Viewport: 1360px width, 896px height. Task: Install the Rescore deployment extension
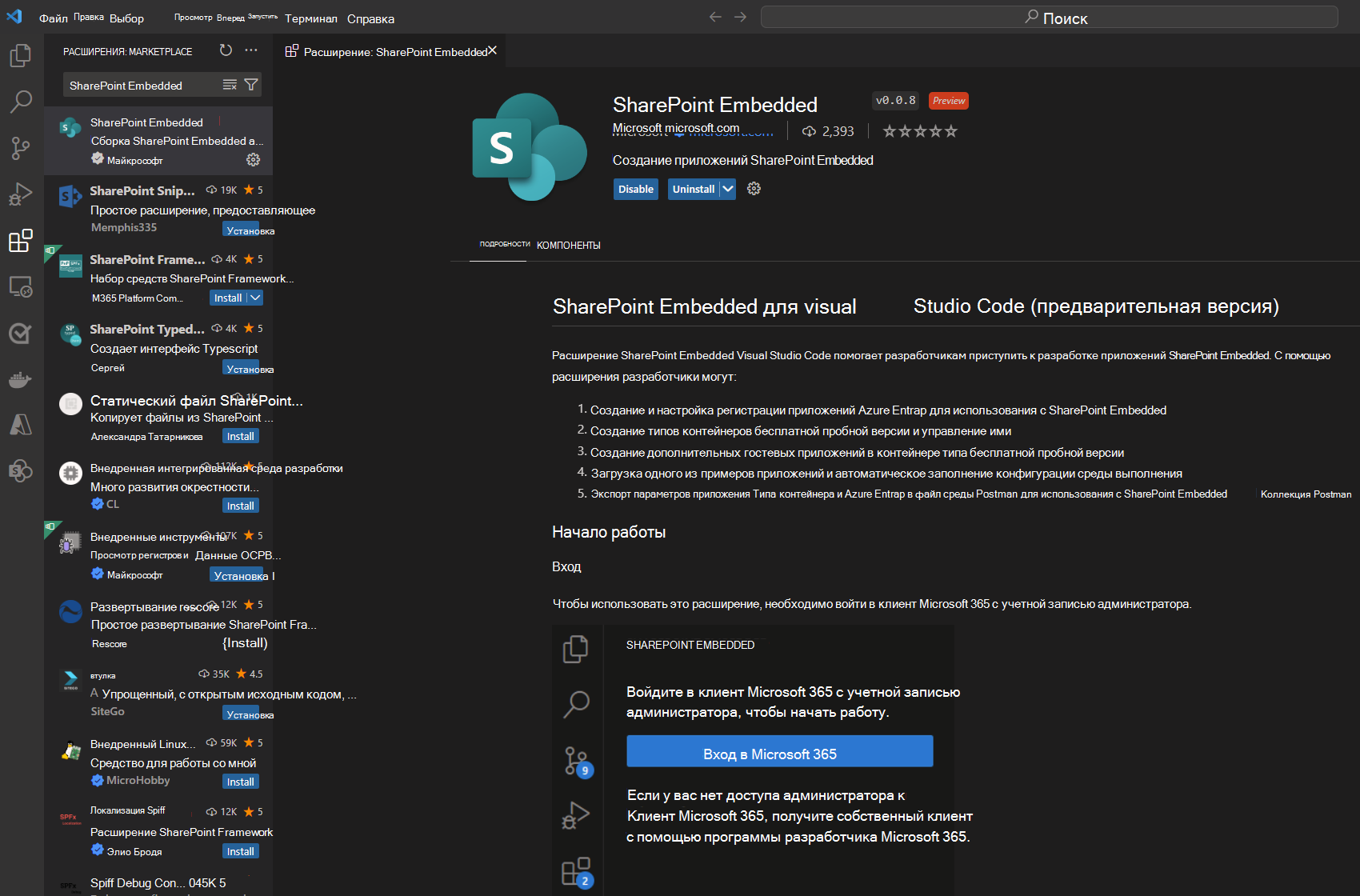click(x=245, y=643)
